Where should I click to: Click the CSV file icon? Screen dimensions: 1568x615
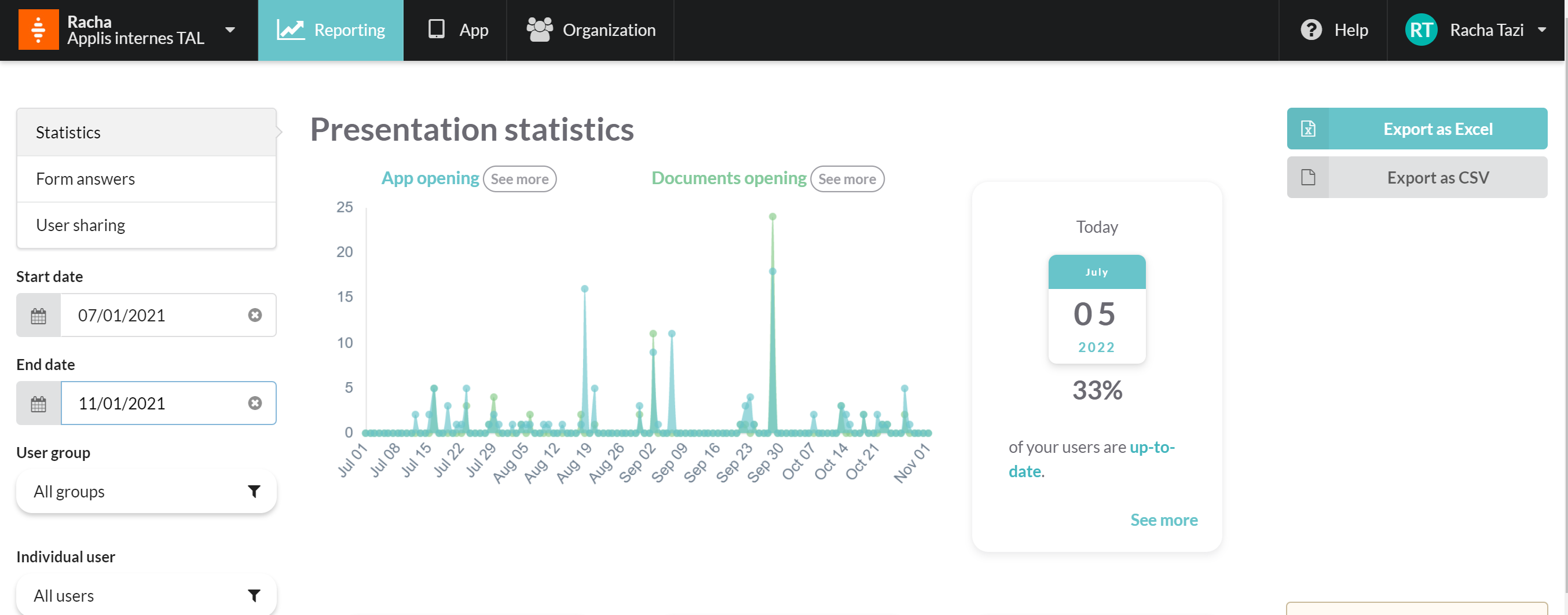[1307, 177]
